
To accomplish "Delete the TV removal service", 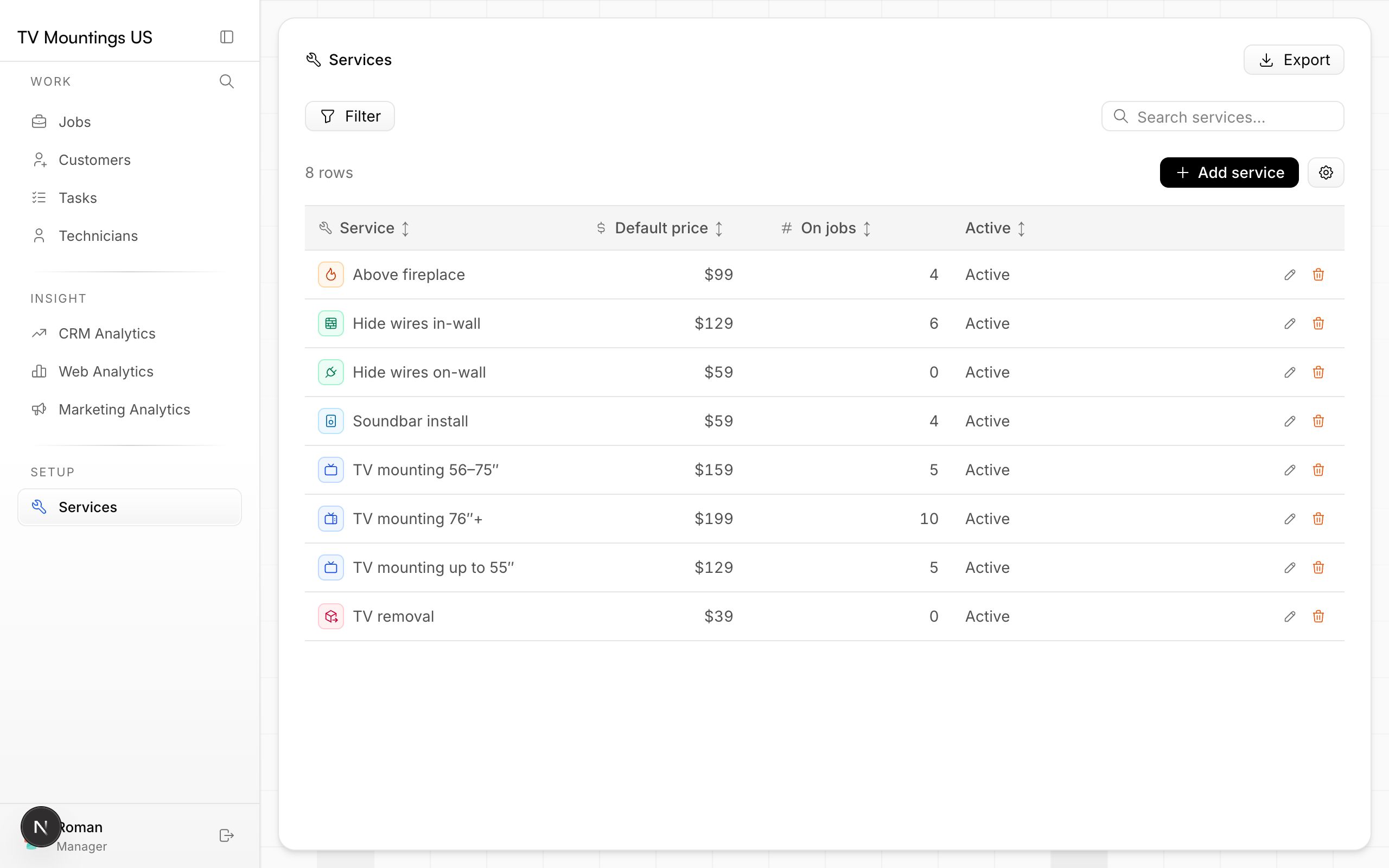I will tap(1318, 616).
